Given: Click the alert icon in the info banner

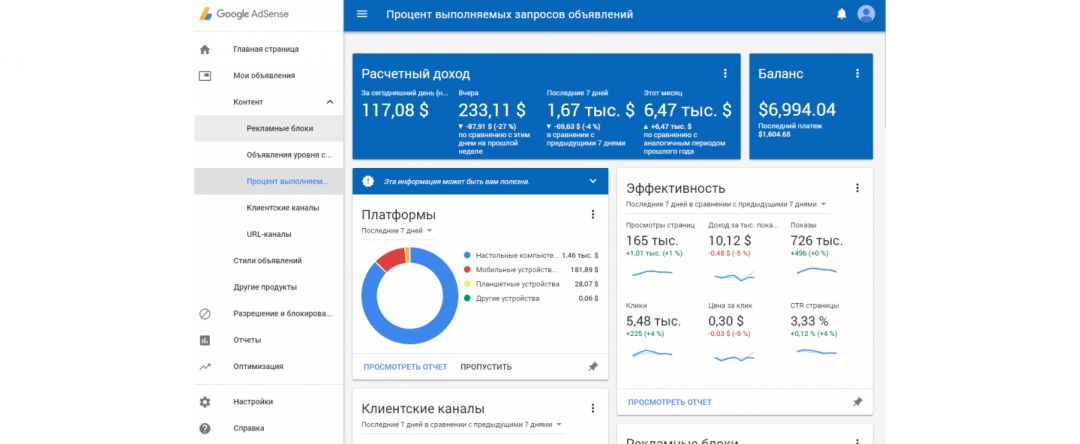Looking at the screenshot, I should point(368,181).
